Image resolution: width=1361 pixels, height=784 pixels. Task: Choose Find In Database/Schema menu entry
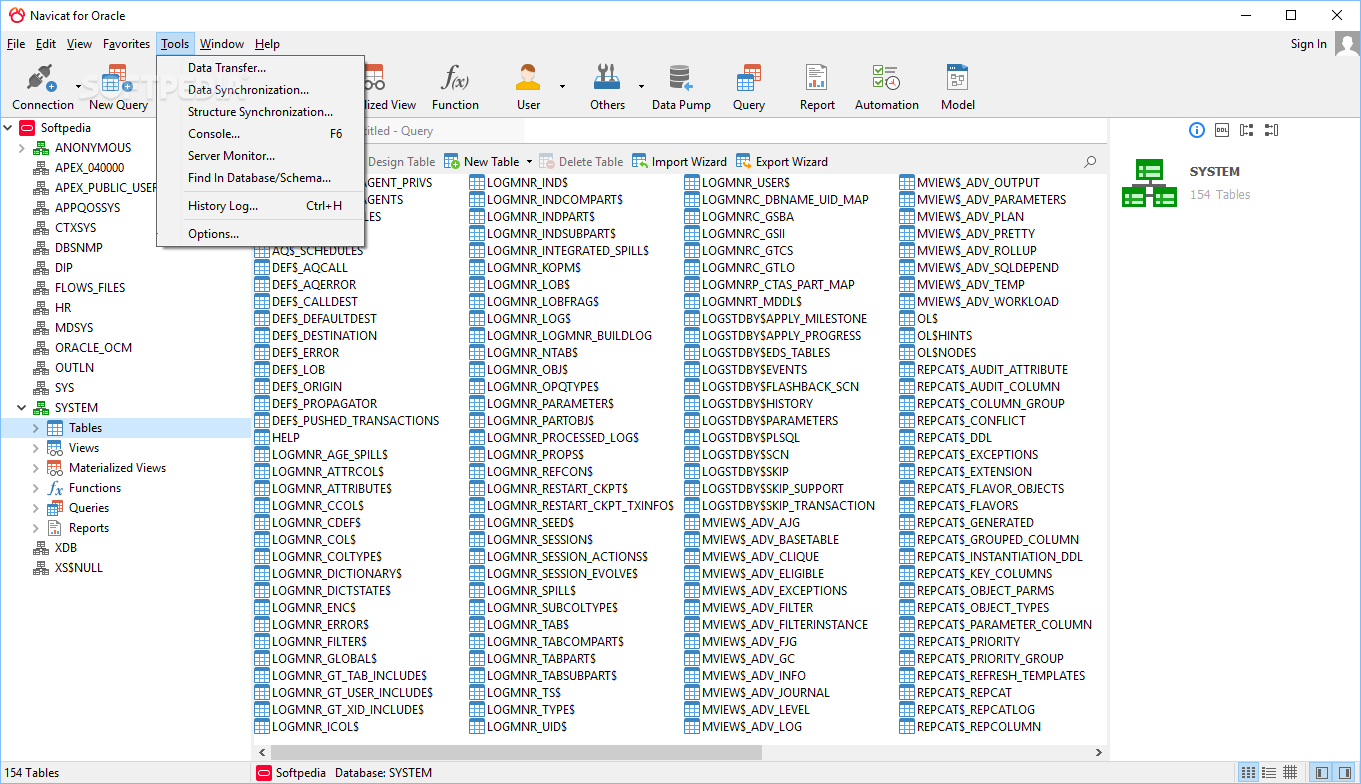260,178
